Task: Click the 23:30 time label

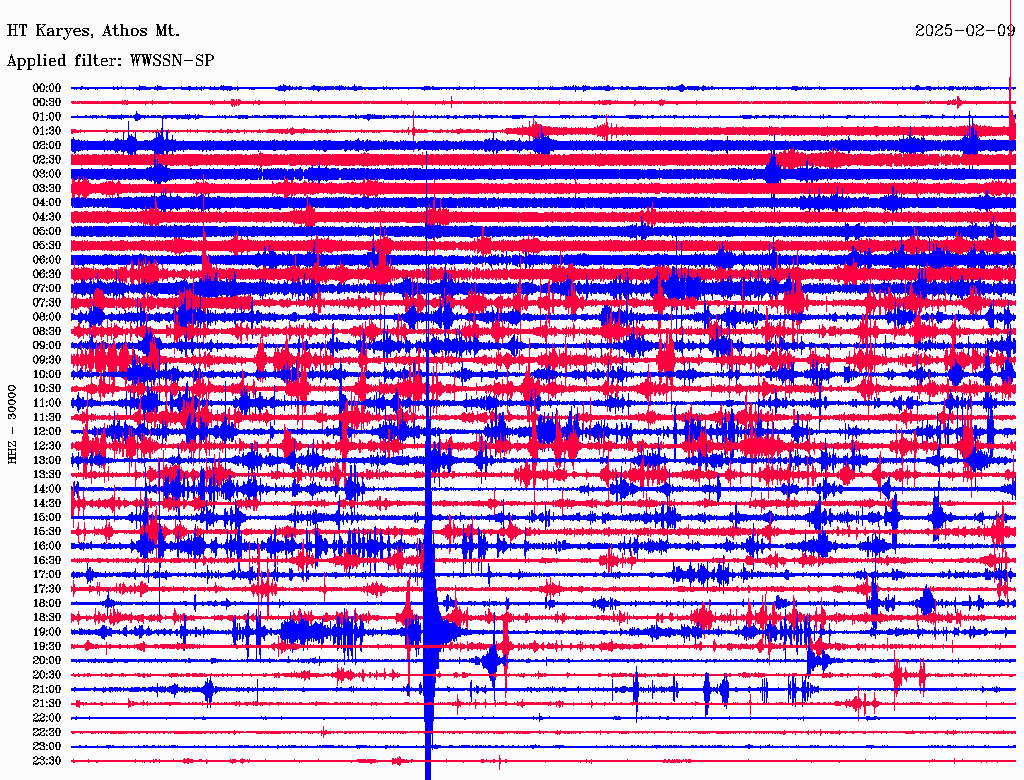Action: click(47, 761)
